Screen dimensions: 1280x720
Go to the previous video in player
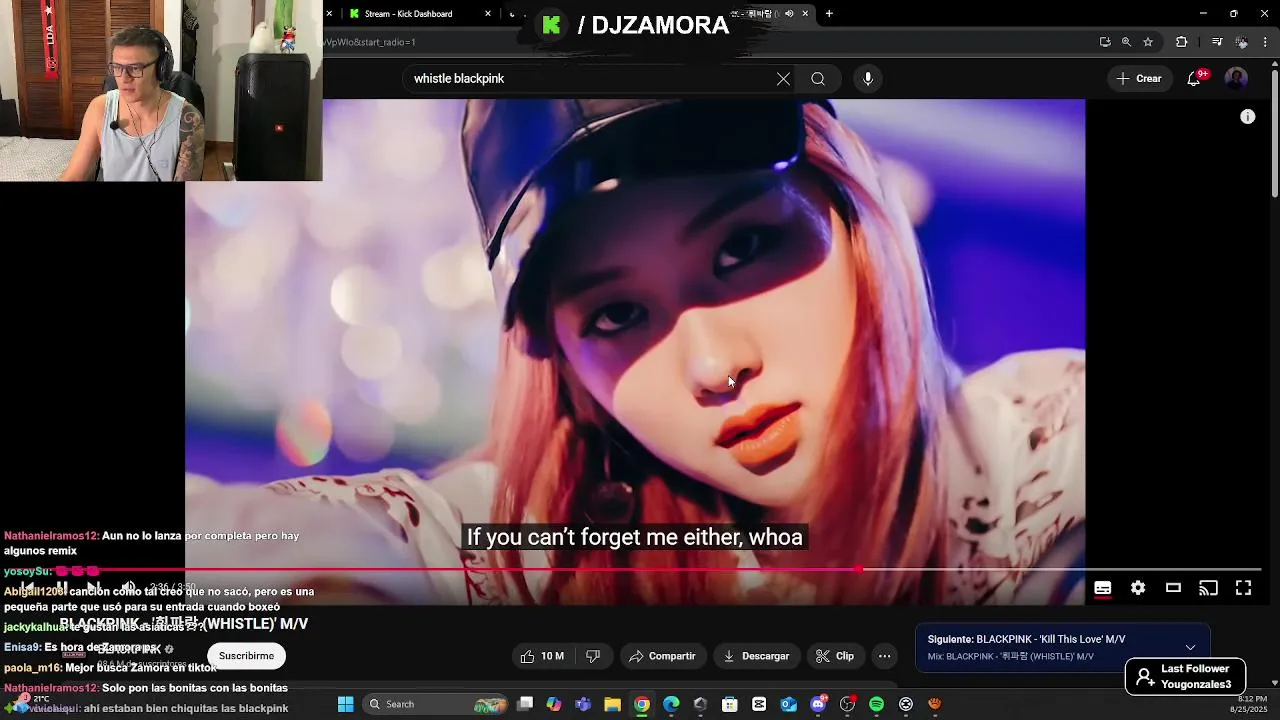coord(28,587)
